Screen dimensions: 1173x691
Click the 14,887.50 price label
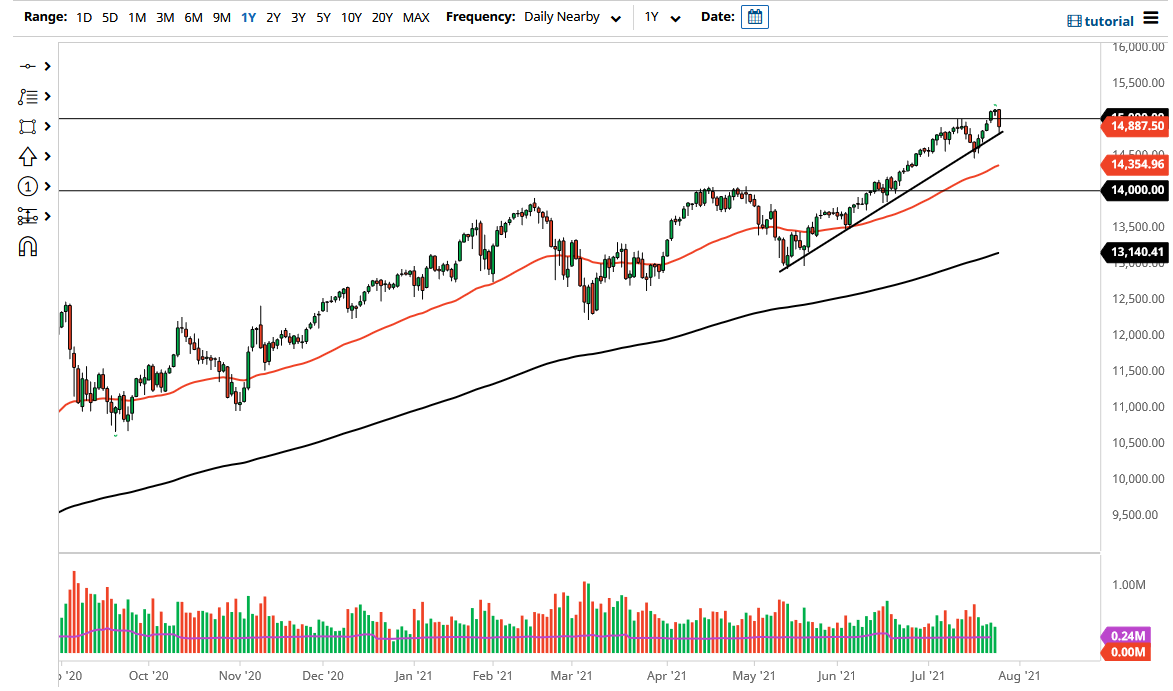tap(1134, 125)
